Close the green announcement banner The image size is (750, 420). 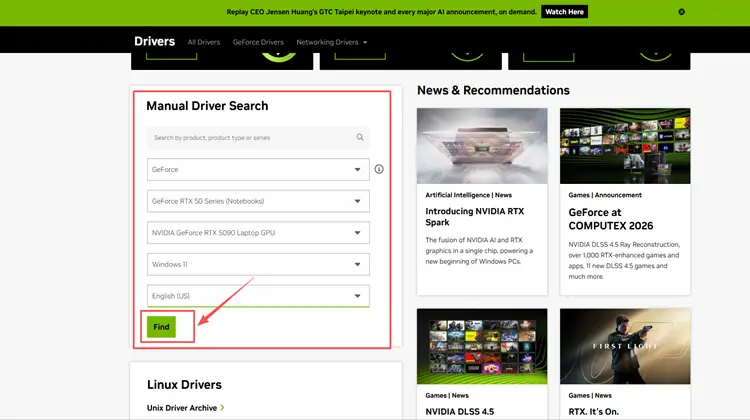click(681, 12)
